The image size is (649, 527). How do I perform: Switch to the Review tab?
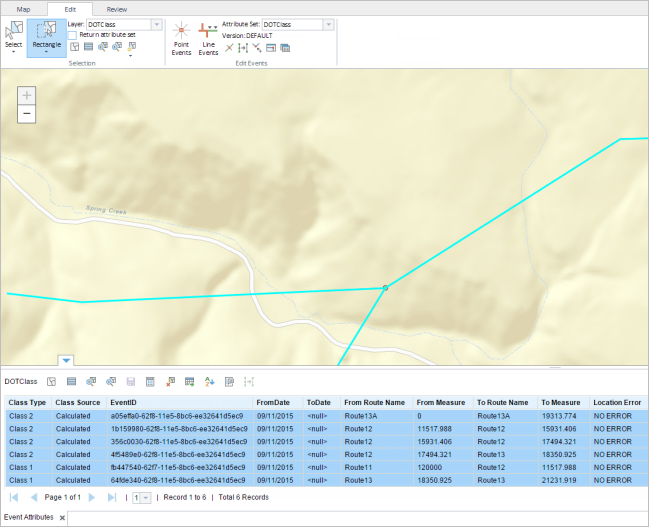[x=117, y=8]
